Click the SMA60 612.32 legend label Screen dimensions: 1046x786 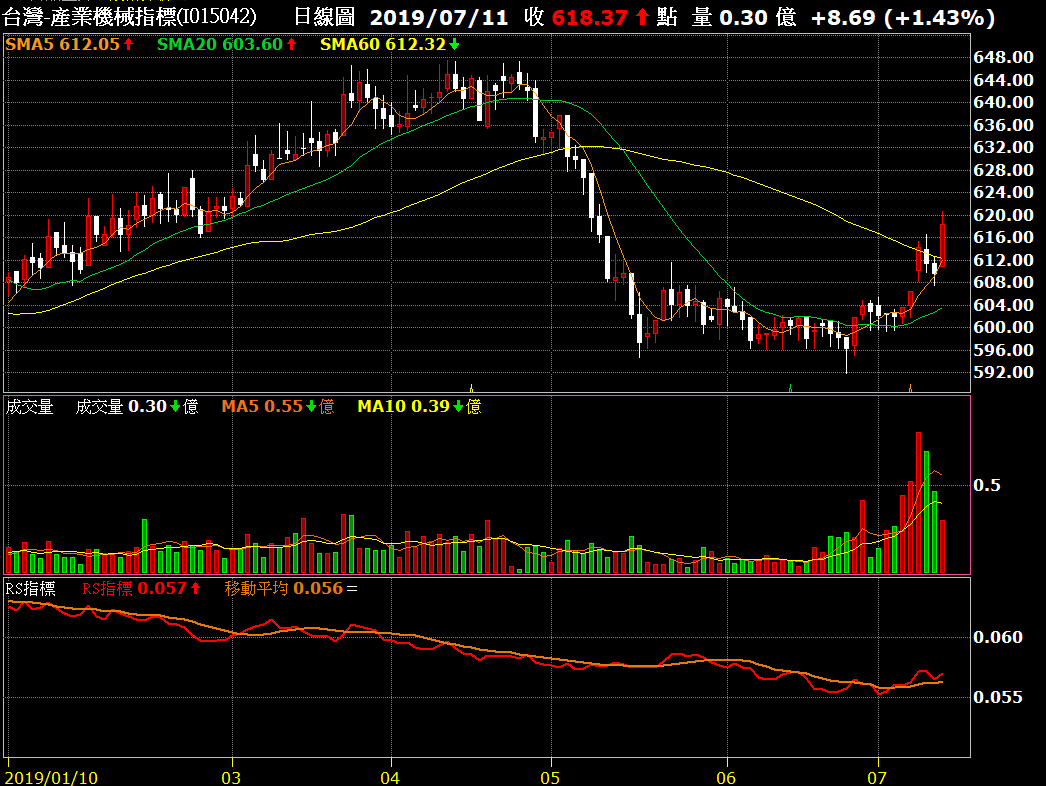pos(383,45)
